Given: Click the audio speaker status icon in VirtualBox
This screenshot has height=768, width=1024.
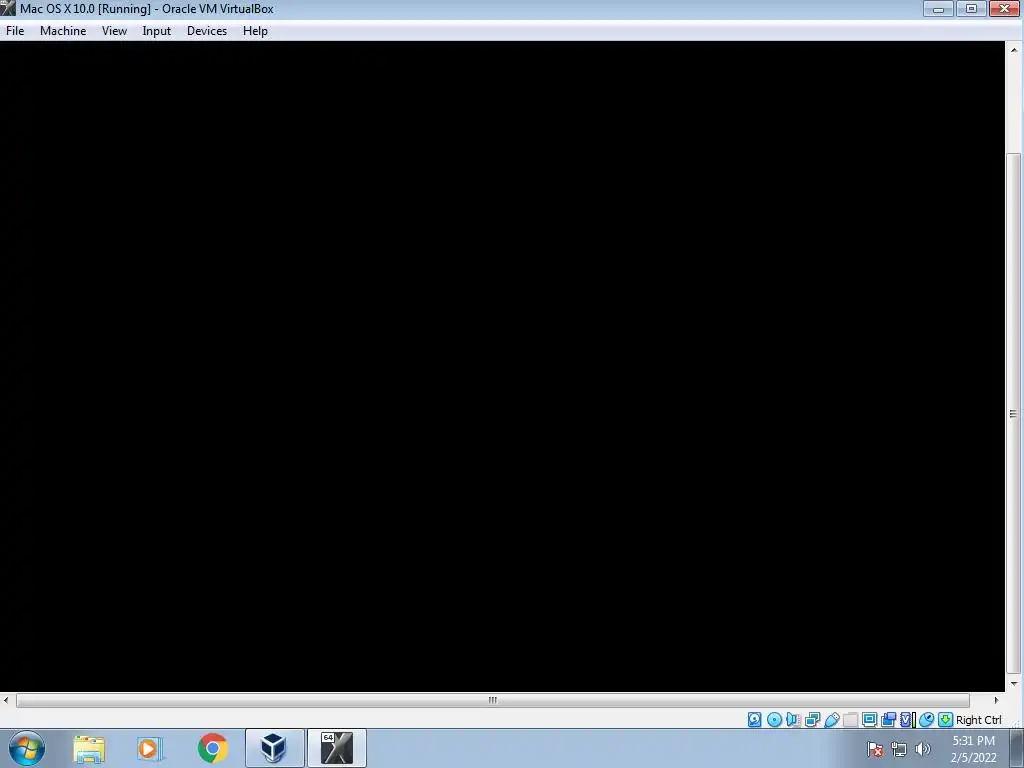Looking at the screenshot, I should [793, 720].
